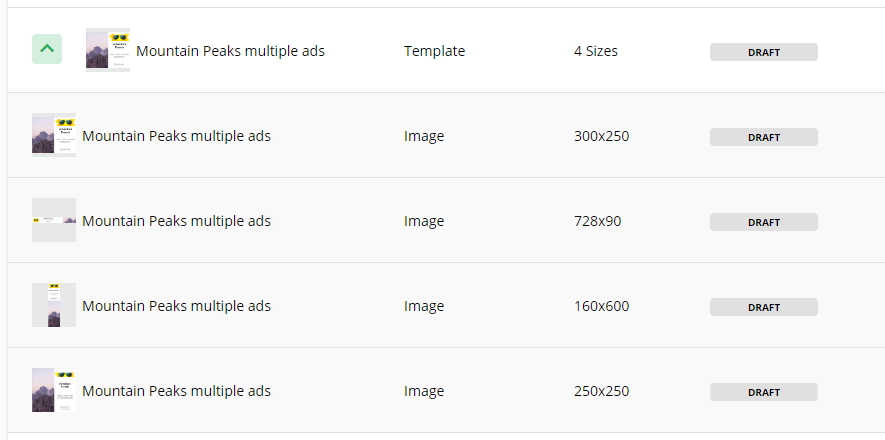This screenshot has height=440, width=885.
Task: Click the Draft badge for 728x90
Action: (x=763, y=222)
